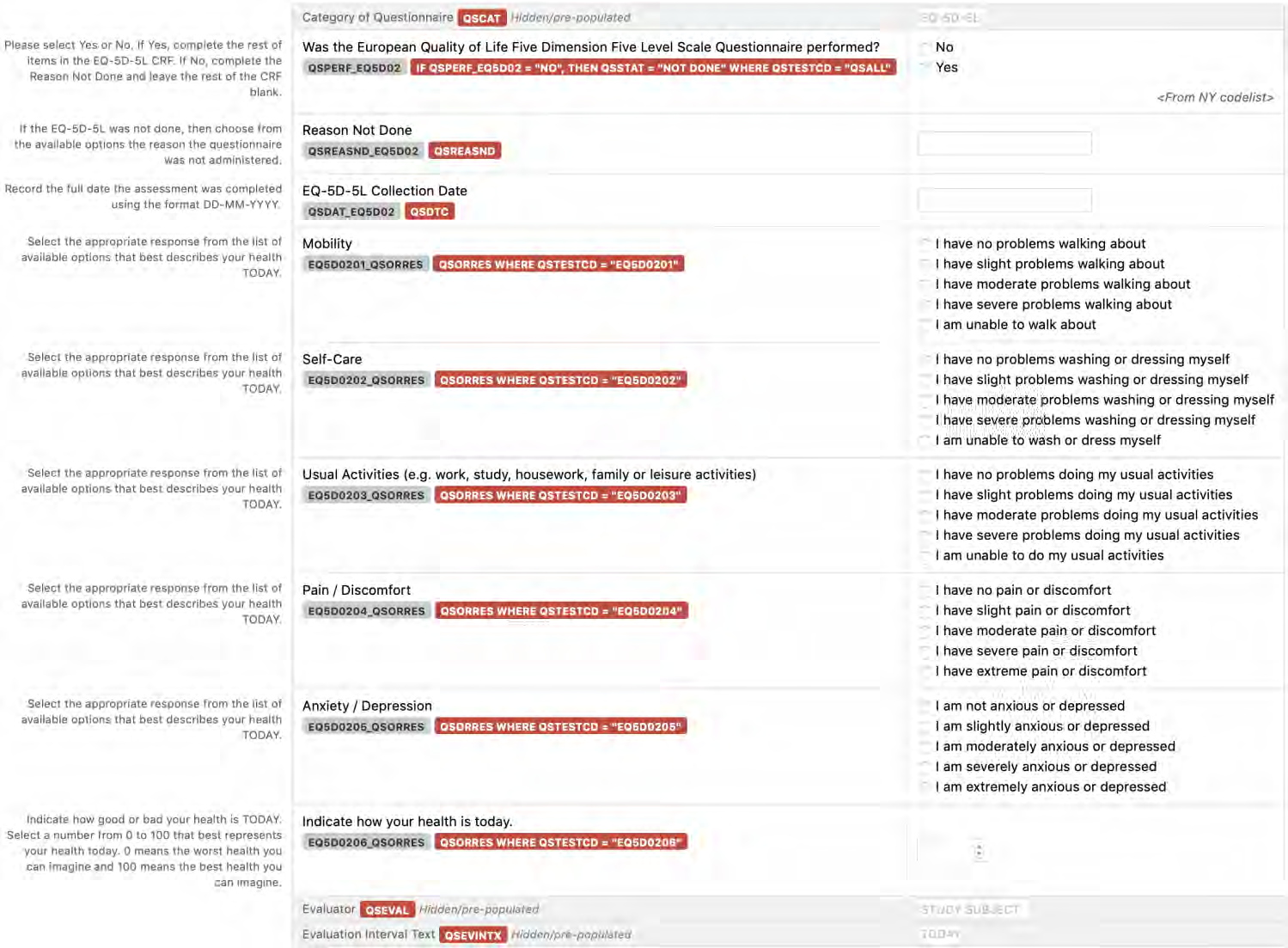Click the QSCAT red tag
Viewport: 1288px width, 948px height.
point(482,18)
